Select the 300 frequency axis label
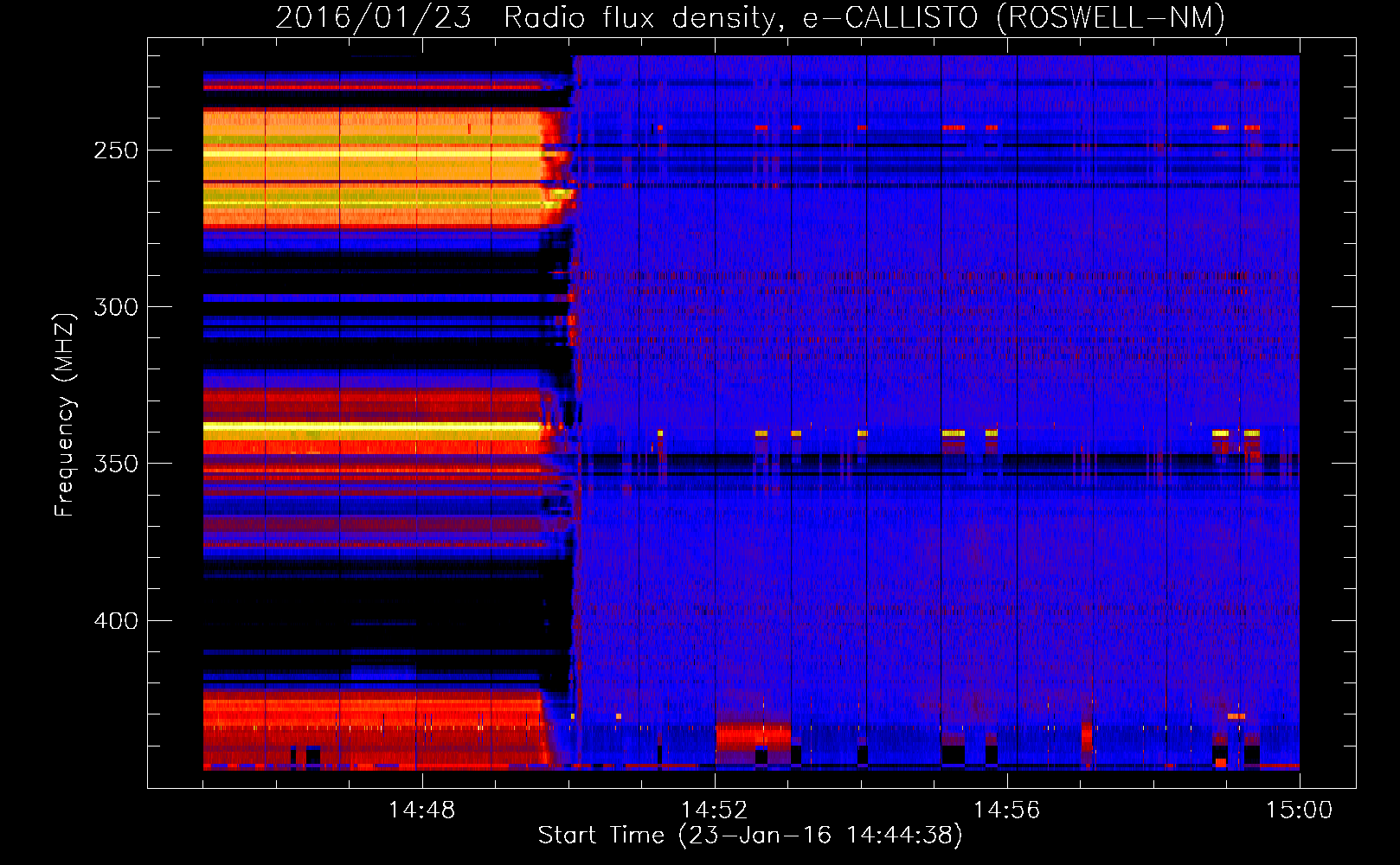This screenshot has height=865, width=1400. [x=116, y=307]
